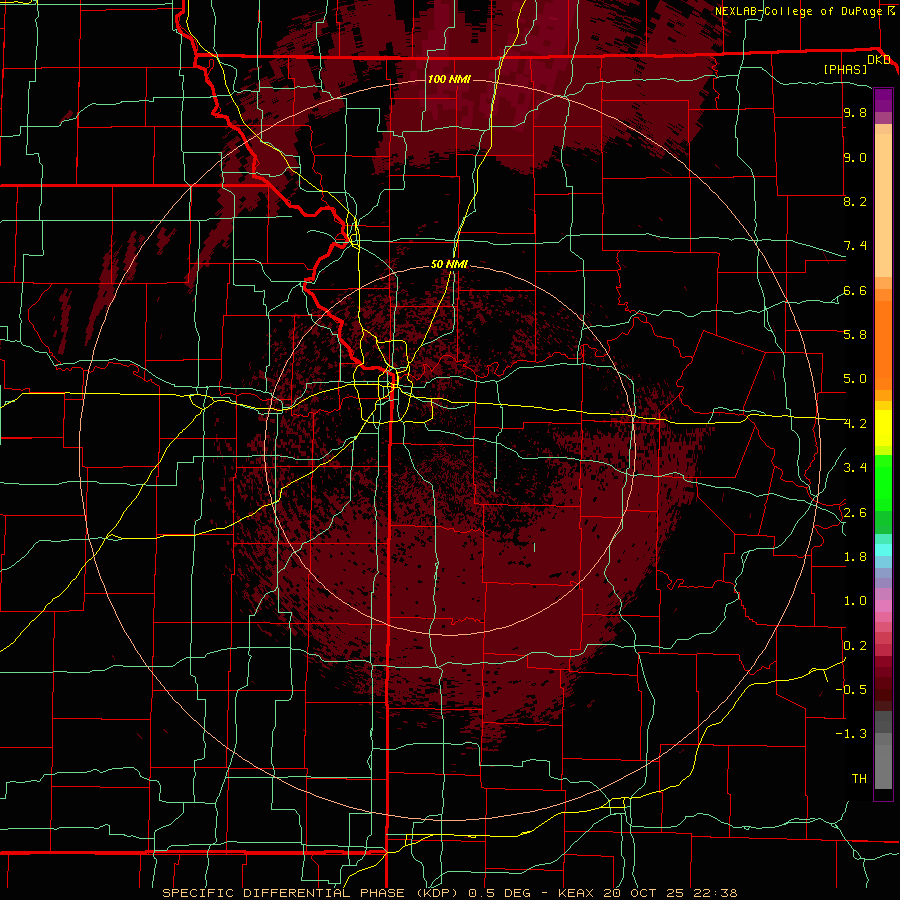Select the orange segment of the color bar
The height and width of the screenshot is (900, 900).
pyautogui.click(x=883, y=344)
